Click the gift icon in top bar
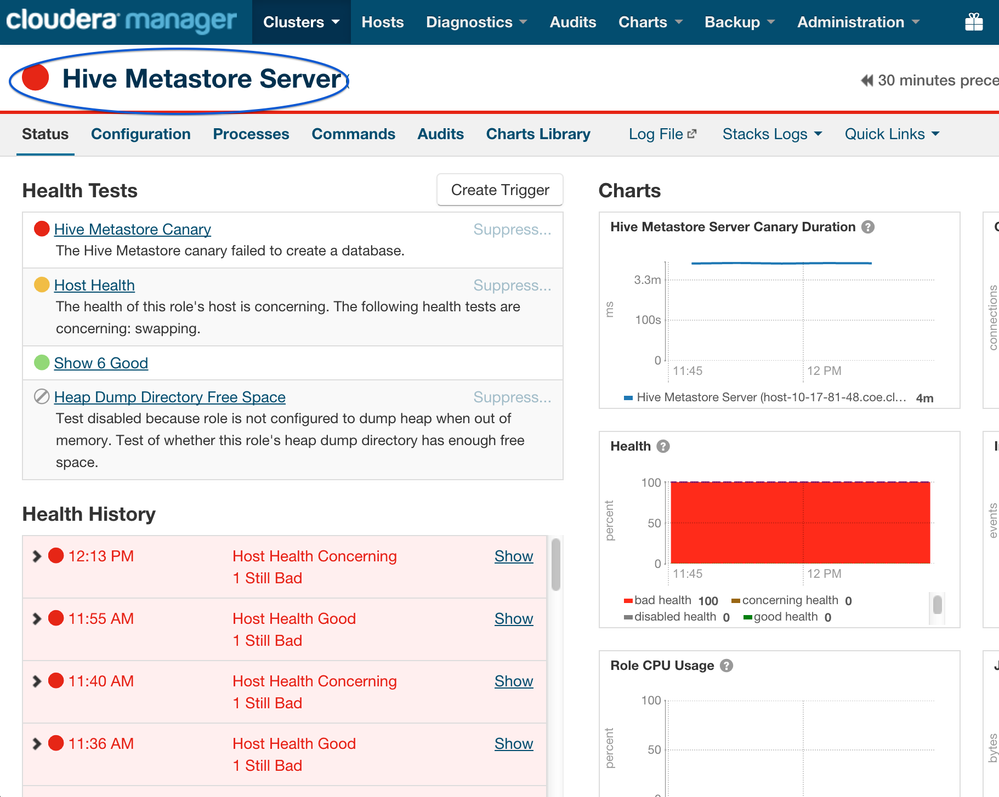 pos(973,22)
